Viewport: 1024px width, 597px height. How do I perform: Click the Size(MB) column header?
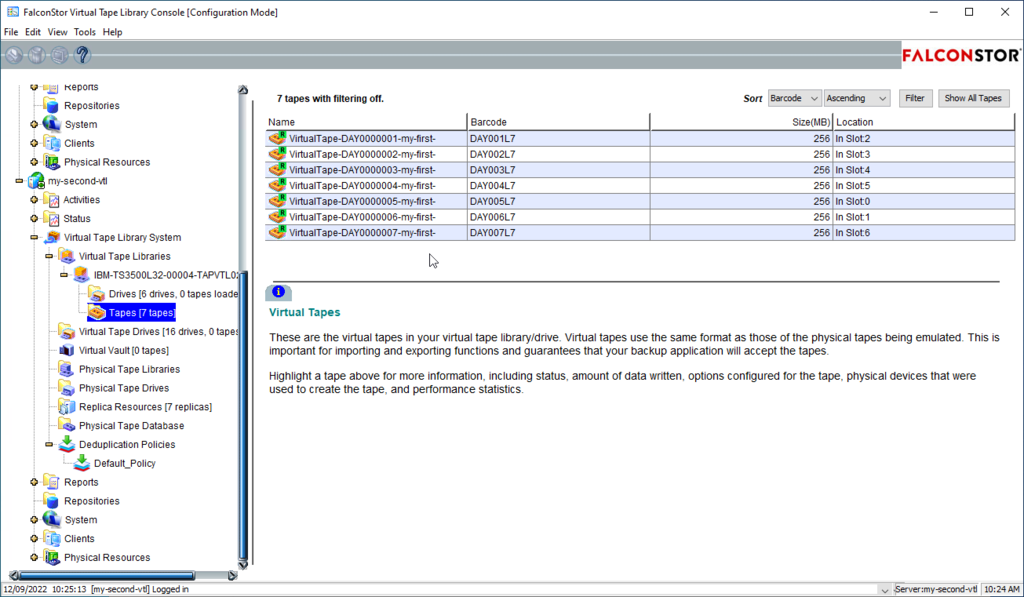741,122
